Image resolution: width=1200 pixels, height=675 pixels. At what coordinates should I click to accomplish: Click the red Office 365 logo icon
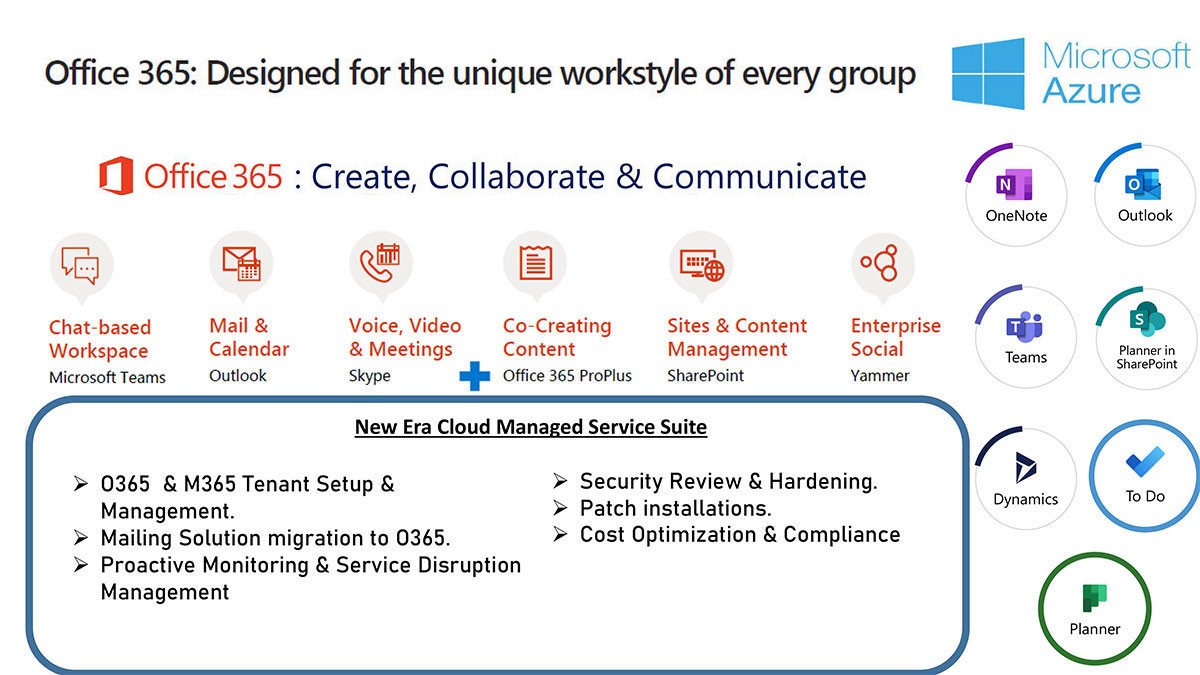point(116,175)
